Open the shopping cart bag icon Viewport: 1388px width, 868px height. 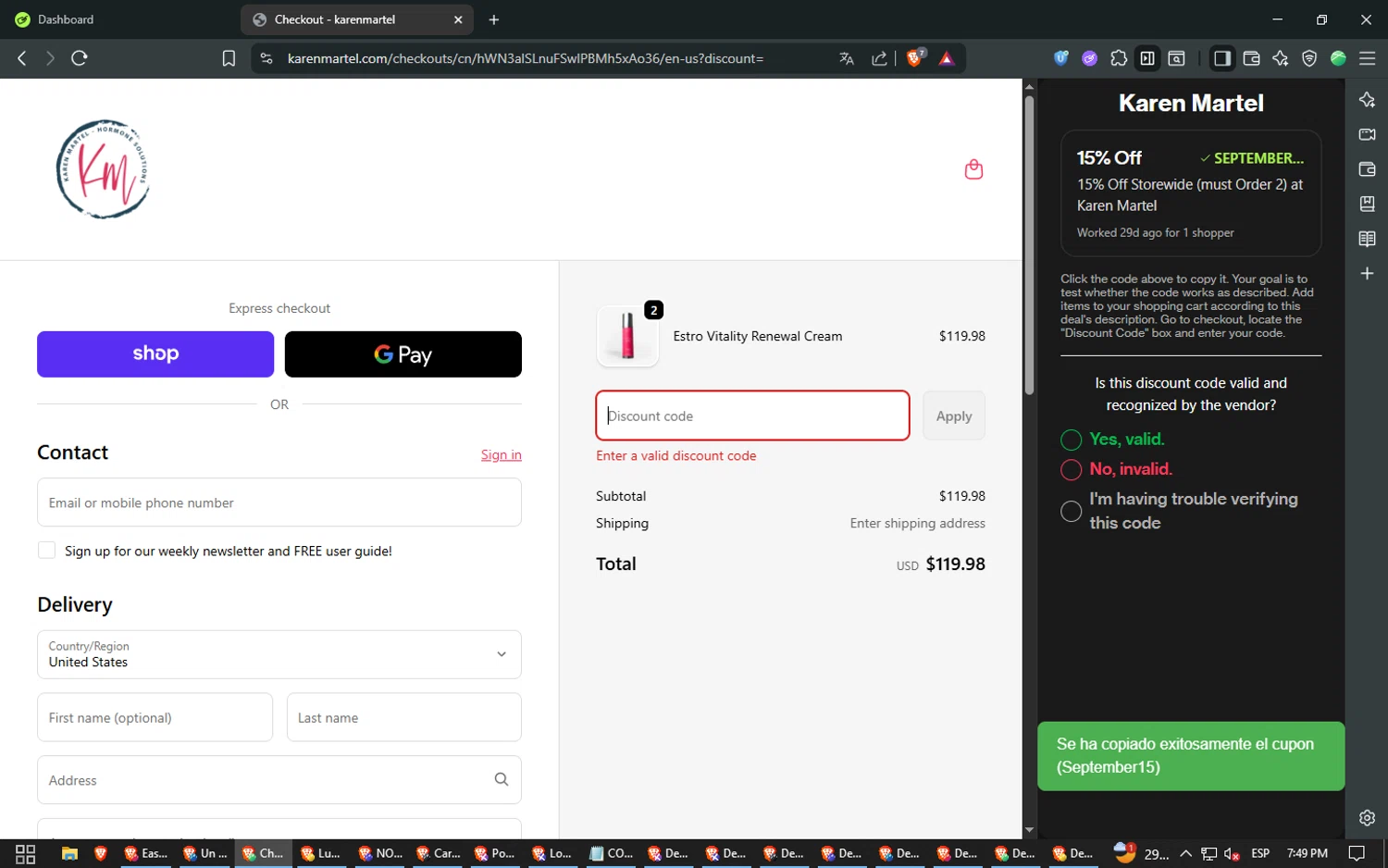pyautogui.click(x=973, y=169)
